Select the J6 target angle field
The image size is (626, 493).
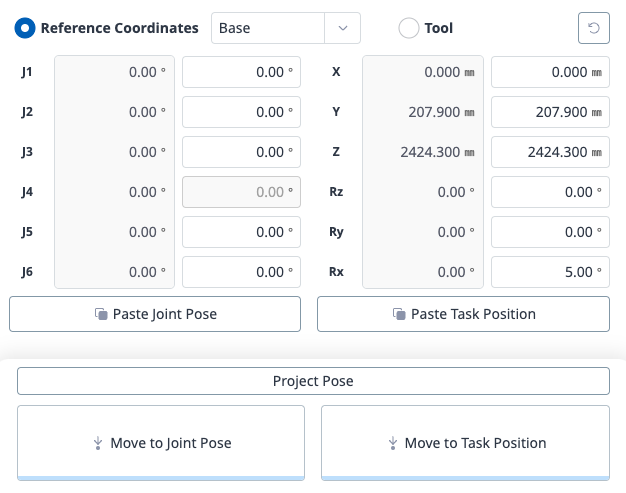(x=241, y=272)
